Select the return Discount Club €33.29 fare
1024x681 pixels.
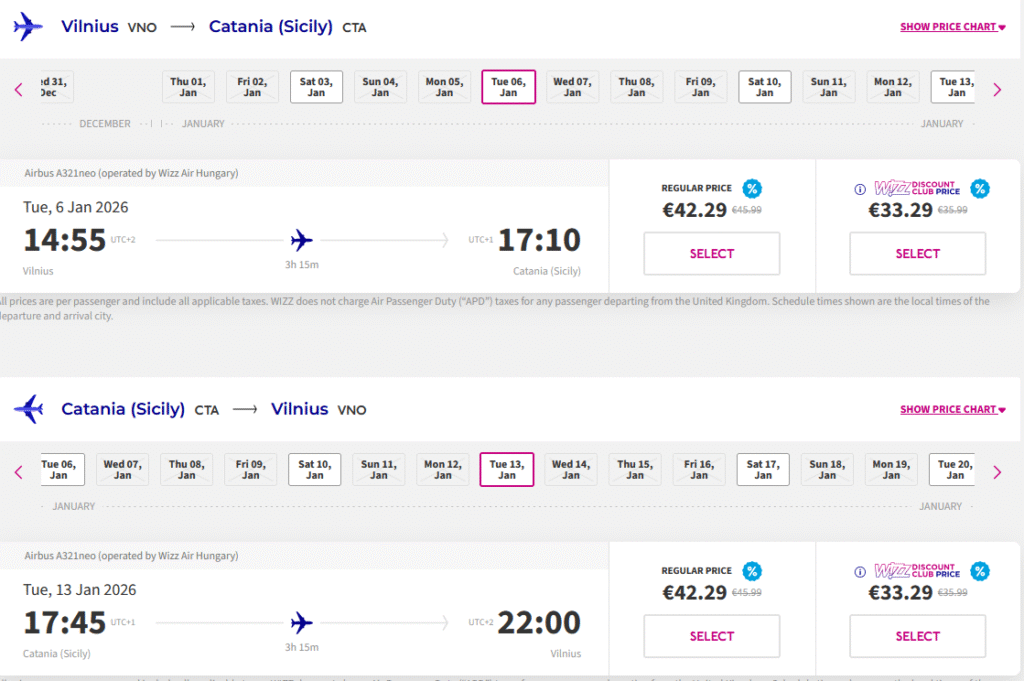tap(917, 636)
